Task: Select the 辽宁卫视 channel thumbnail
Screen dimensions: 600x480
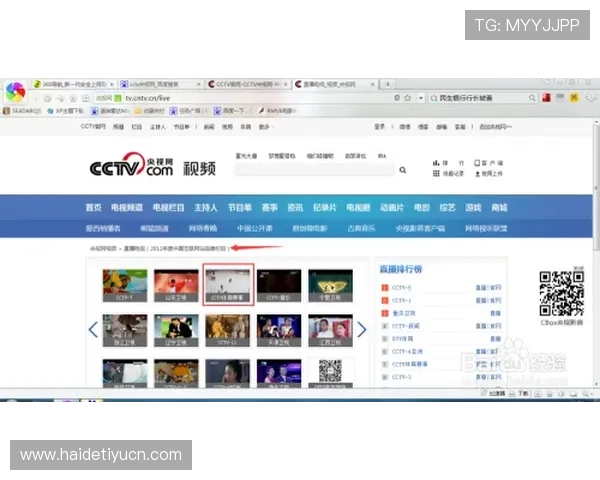Action: pyautogui.click(x=176, y=330)
